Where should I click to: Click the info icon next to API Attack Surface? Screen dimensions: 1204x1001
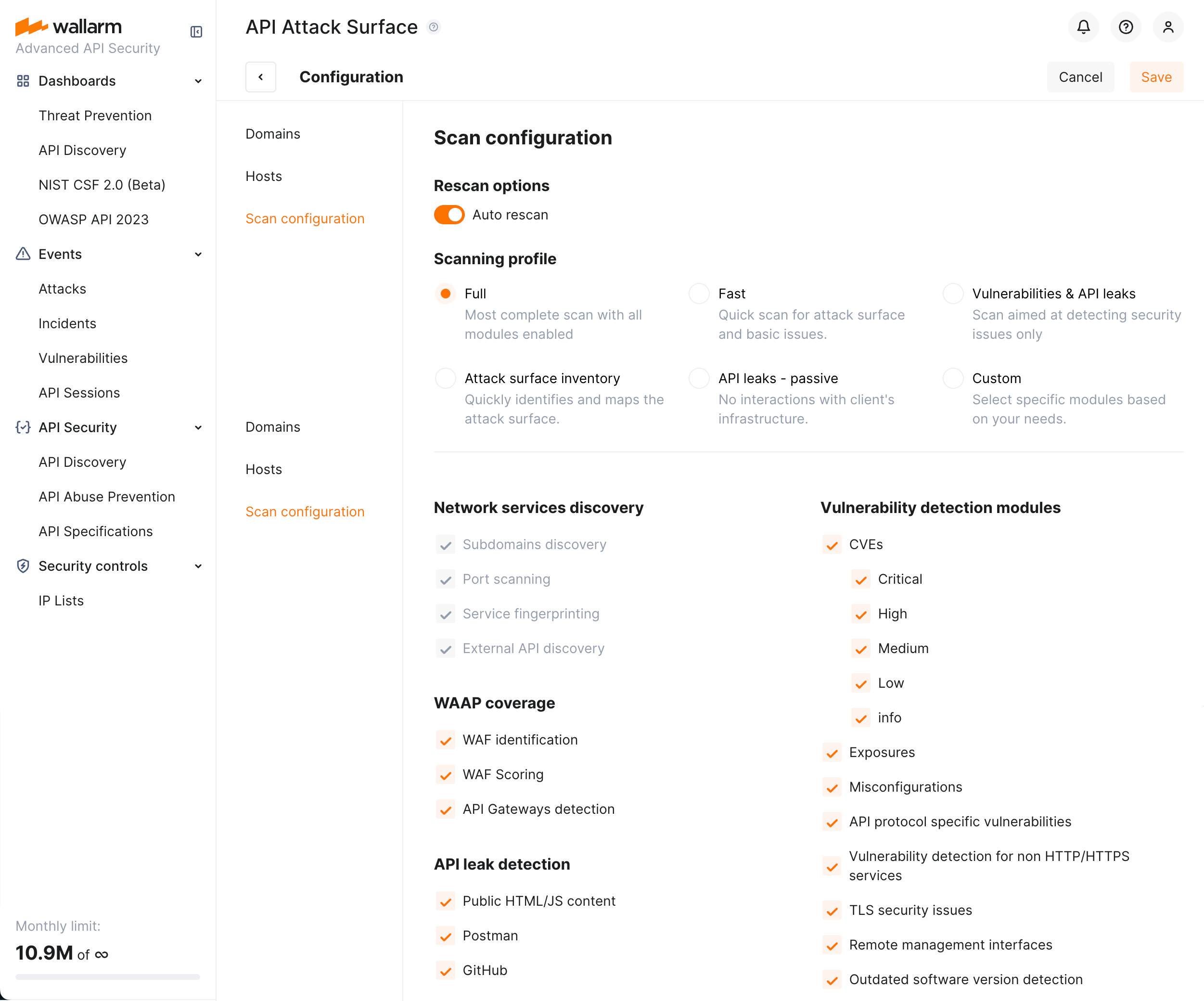click(x=434, y=27)
